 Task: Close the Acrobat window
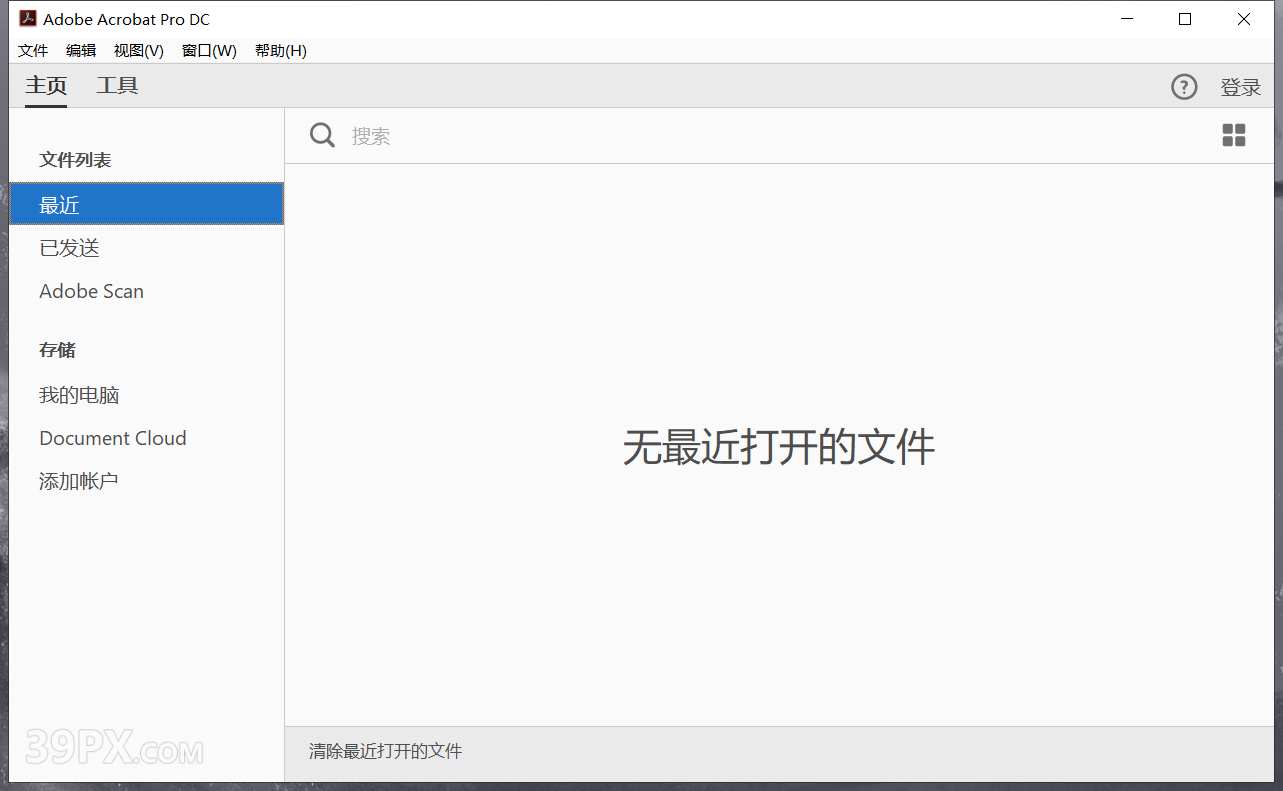[1244, 19]
